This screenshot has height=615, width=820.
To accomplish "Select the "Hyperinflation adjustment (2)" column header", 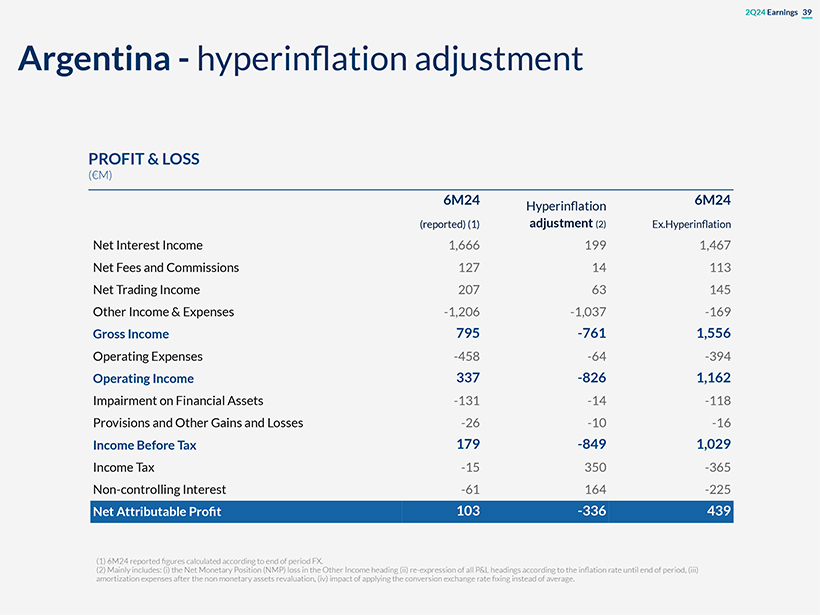I will pyautogui.click(x=568, y=214).
